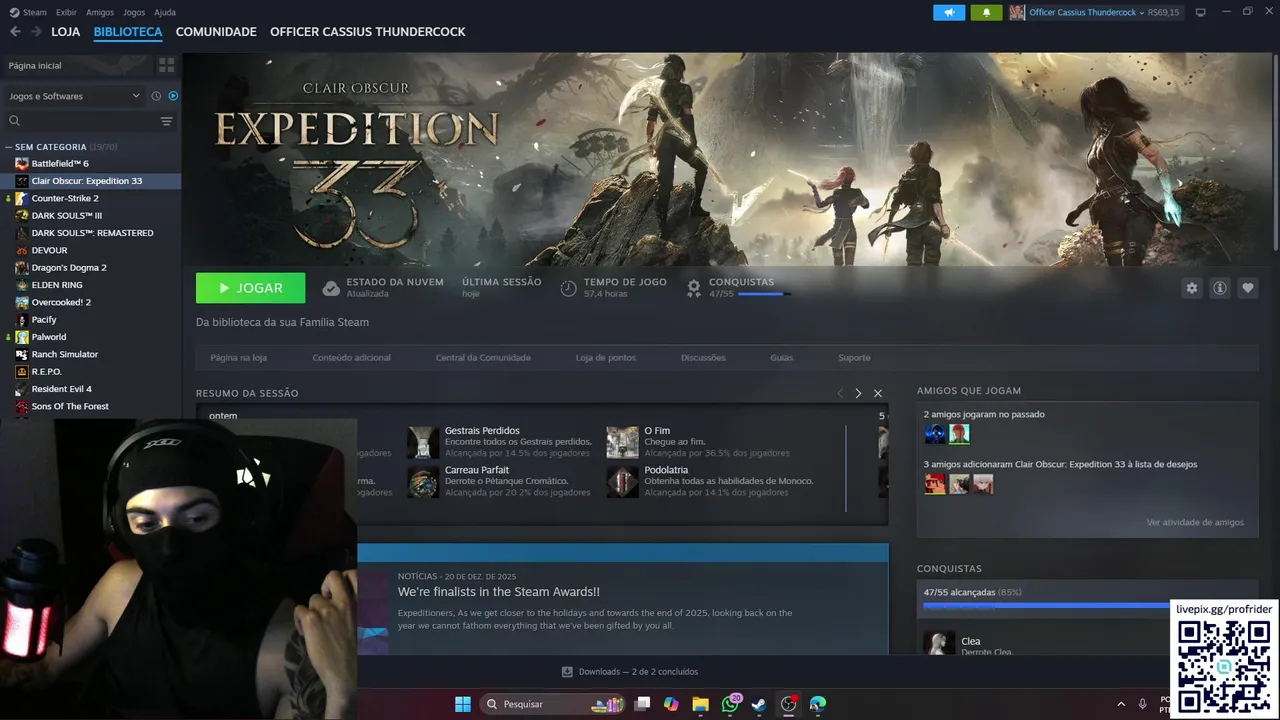Click the cloud status icon

click(x=331, y=288)
